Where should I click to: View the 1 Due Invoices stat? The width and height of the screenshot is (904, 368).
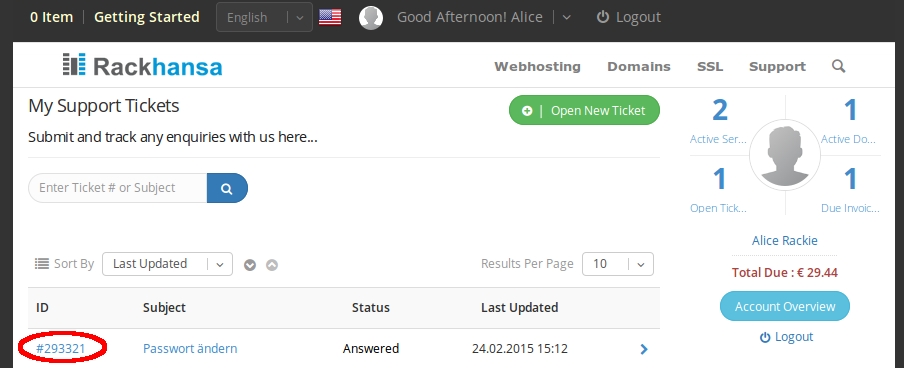pyautogui.click(x=850, y=190)
